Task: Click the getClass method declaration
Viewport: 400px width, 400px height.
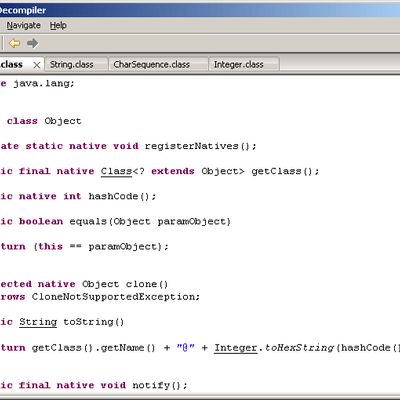Action: click(x=276, y=171)
